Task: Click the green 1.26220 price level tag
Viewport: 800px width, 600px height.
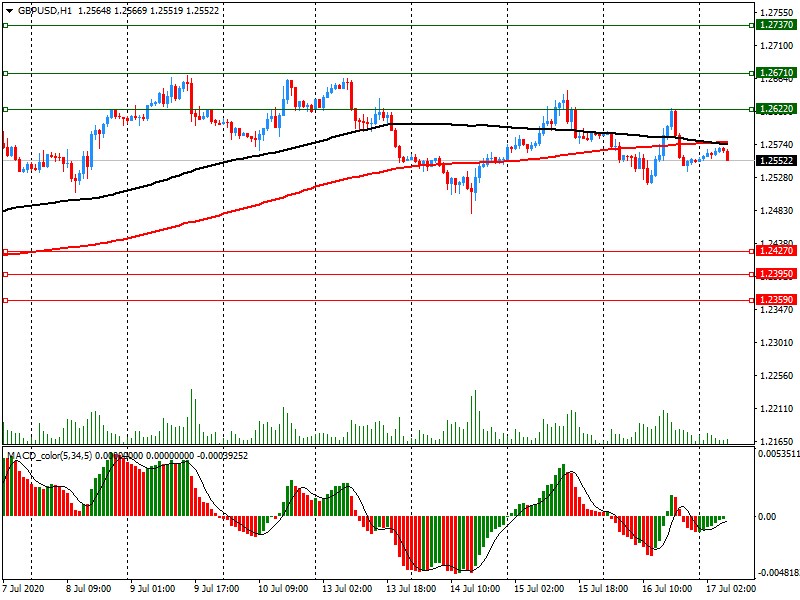Action: [x=776, y=108]
